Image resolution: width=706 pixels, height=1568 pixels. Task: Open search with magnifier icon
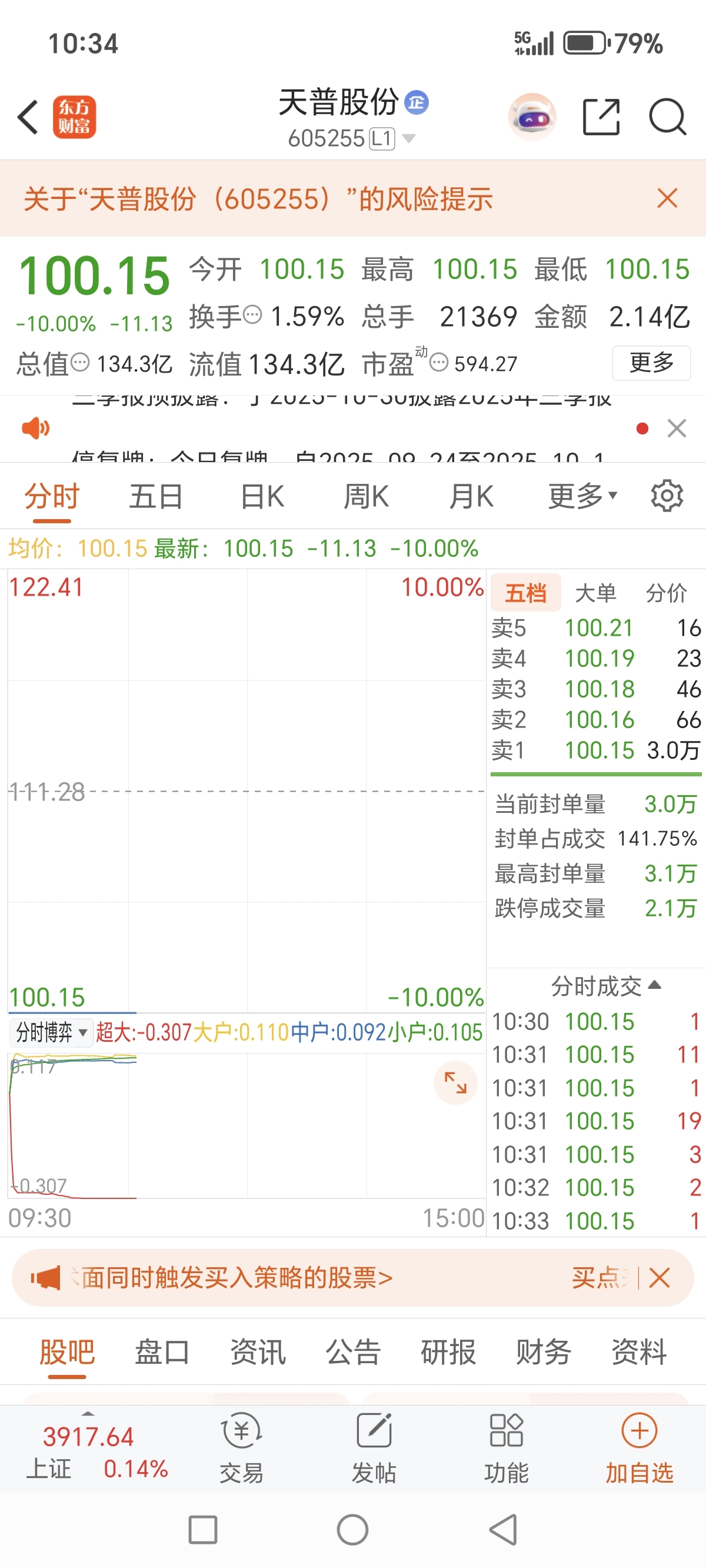[668, 117]
